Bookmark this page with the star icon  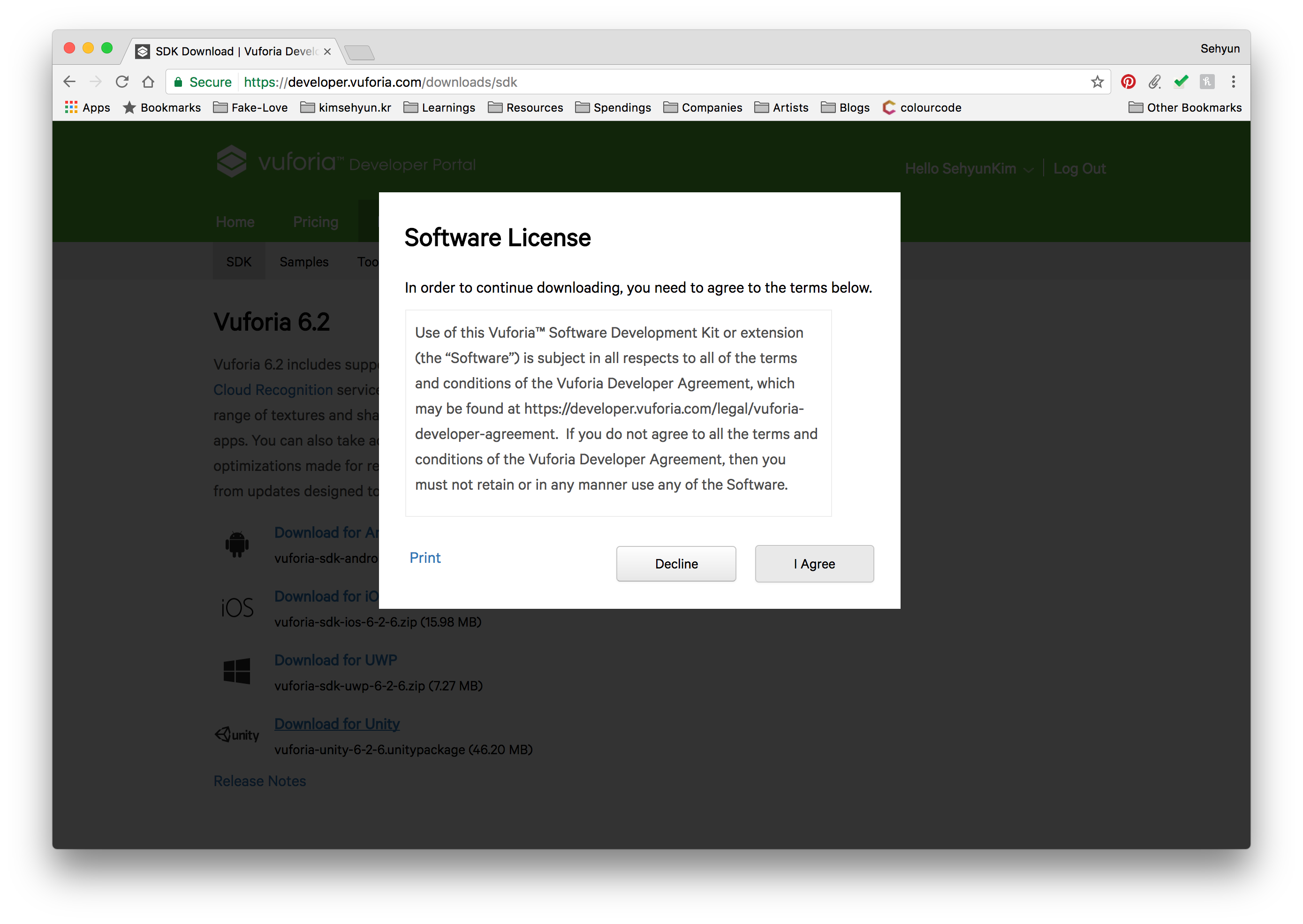[x=1097, y=82]
